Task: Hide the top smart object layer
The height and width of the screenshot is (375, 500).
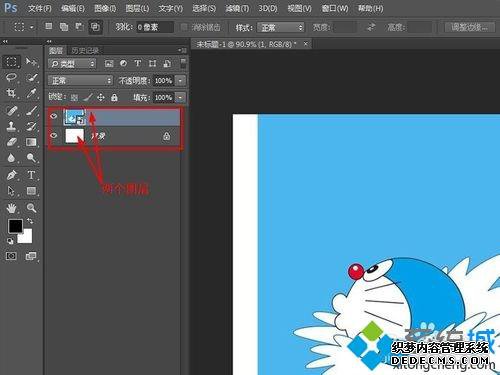Action: [x=54, y=116]
